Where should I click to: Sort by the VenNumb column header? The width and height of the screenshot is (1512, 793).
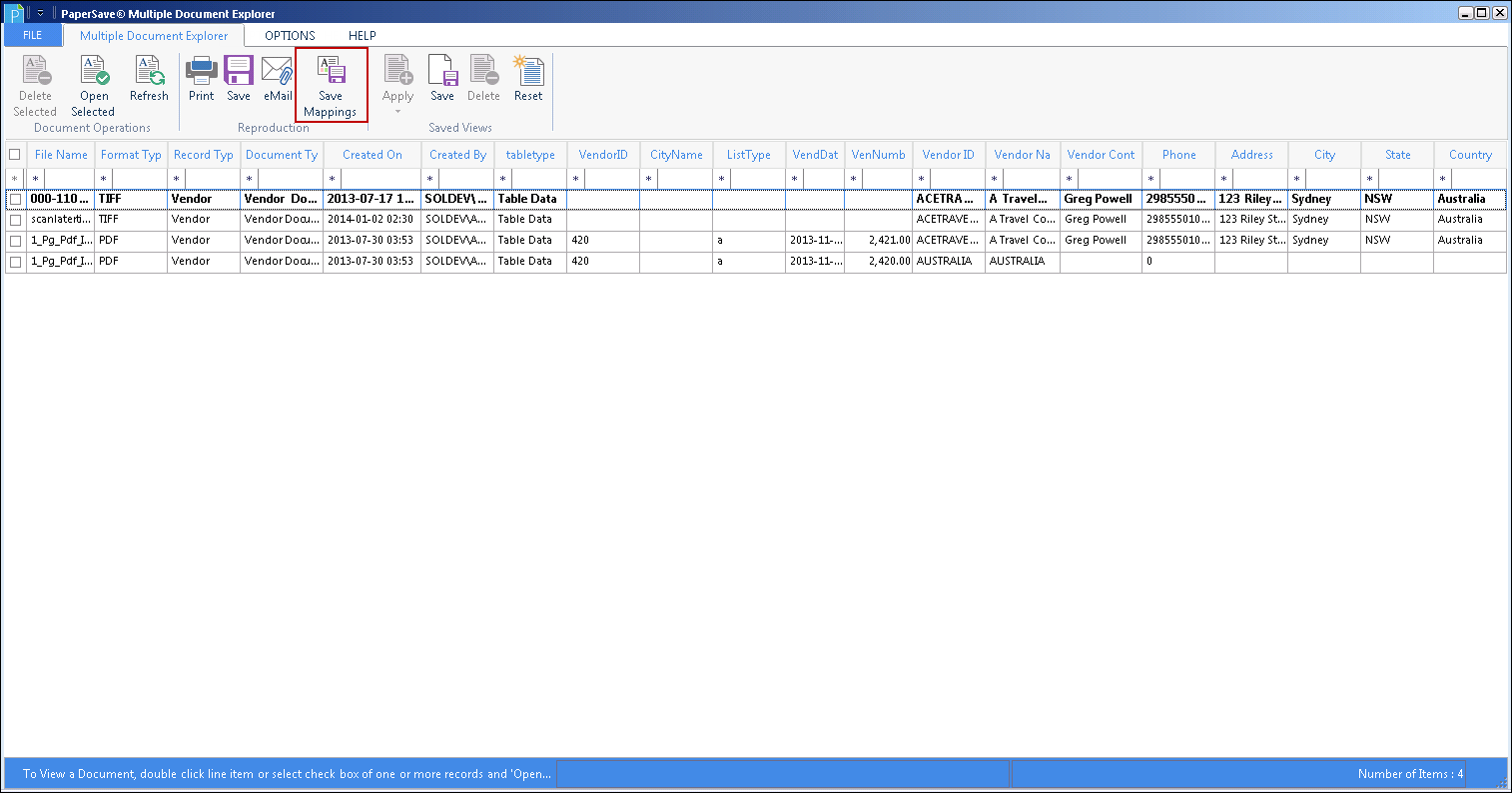click(x=879, y=155)
